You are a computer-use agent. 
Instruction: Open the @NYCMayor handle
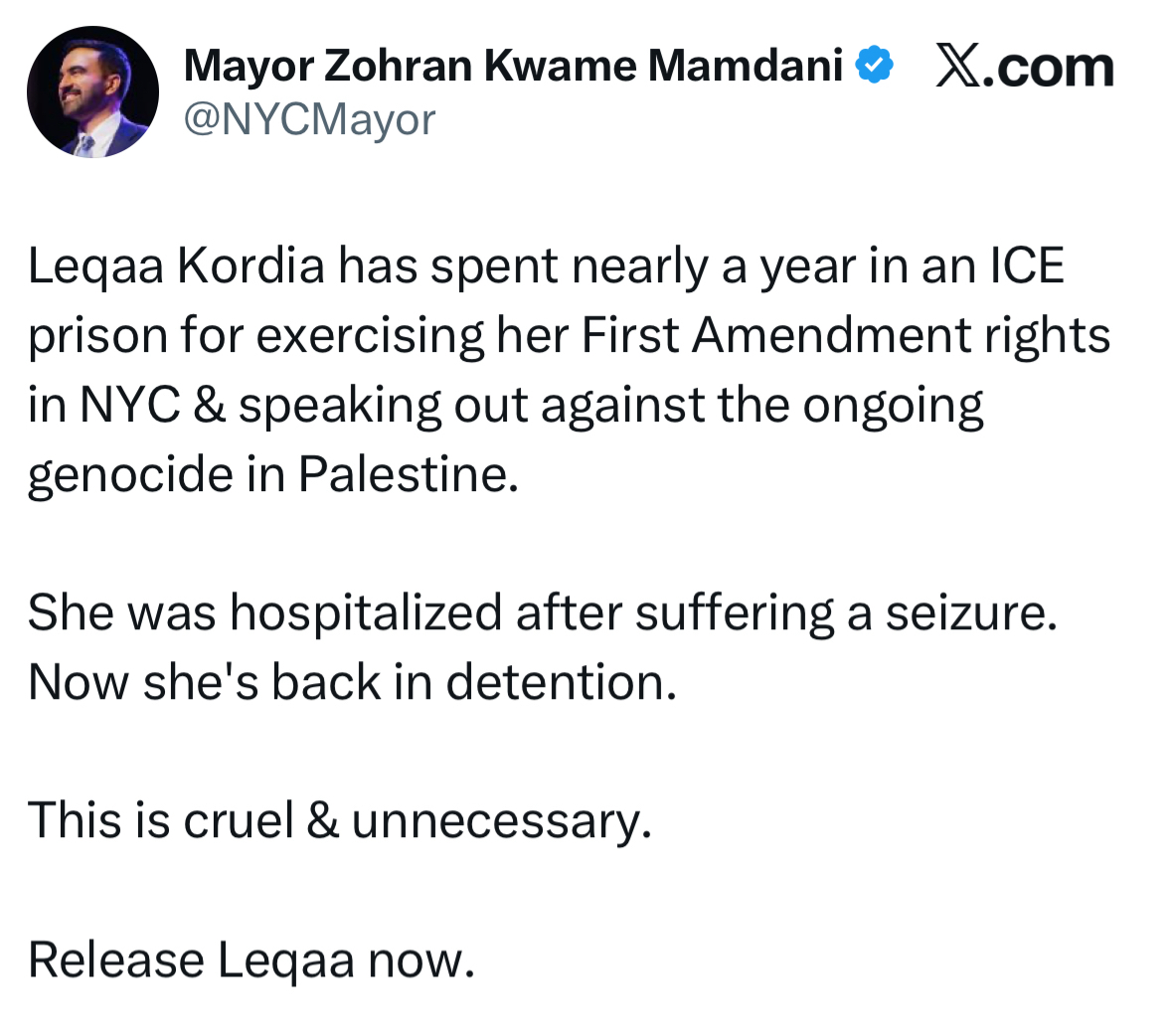point(310,120)
